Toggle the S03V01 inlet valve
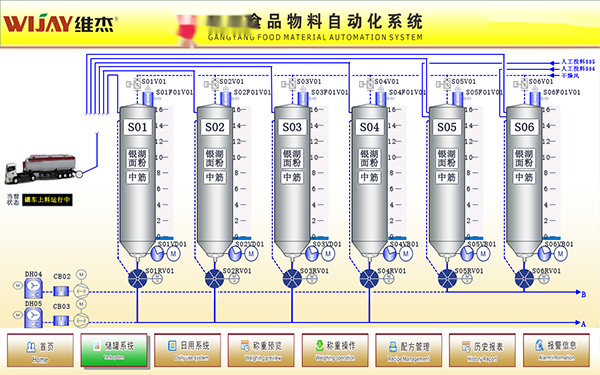Image resolution: width=600 pixels, height=375 pixels. pyautogui.click(x=289, y=84)
